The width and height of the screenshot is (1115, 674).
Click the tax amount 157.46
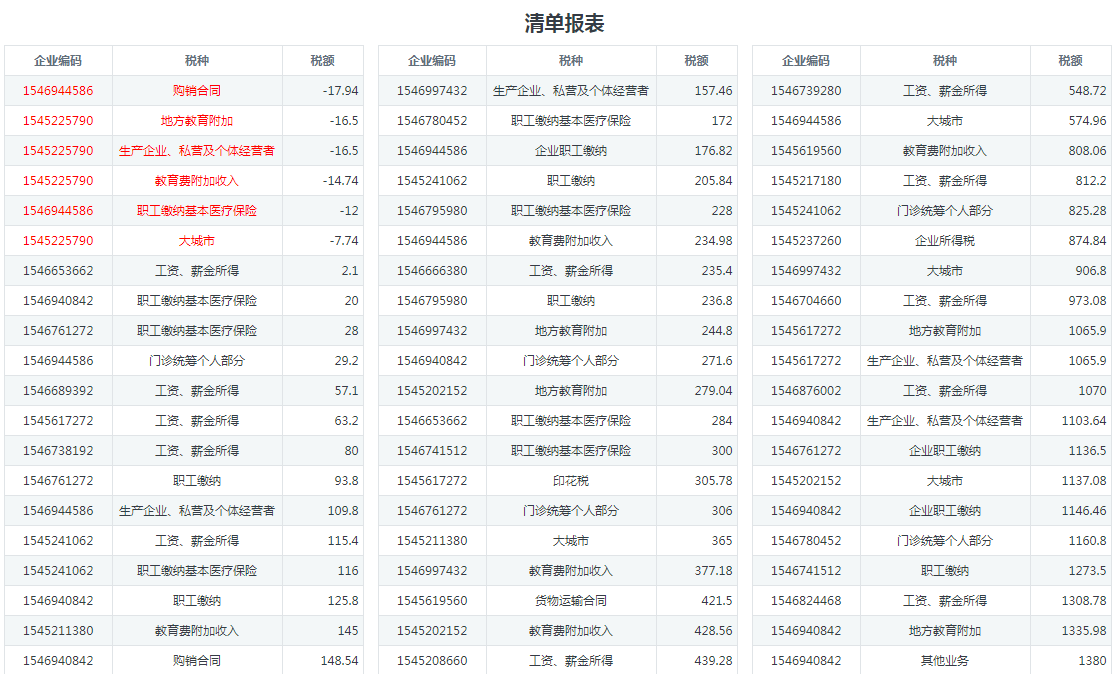tap(713, 91)
